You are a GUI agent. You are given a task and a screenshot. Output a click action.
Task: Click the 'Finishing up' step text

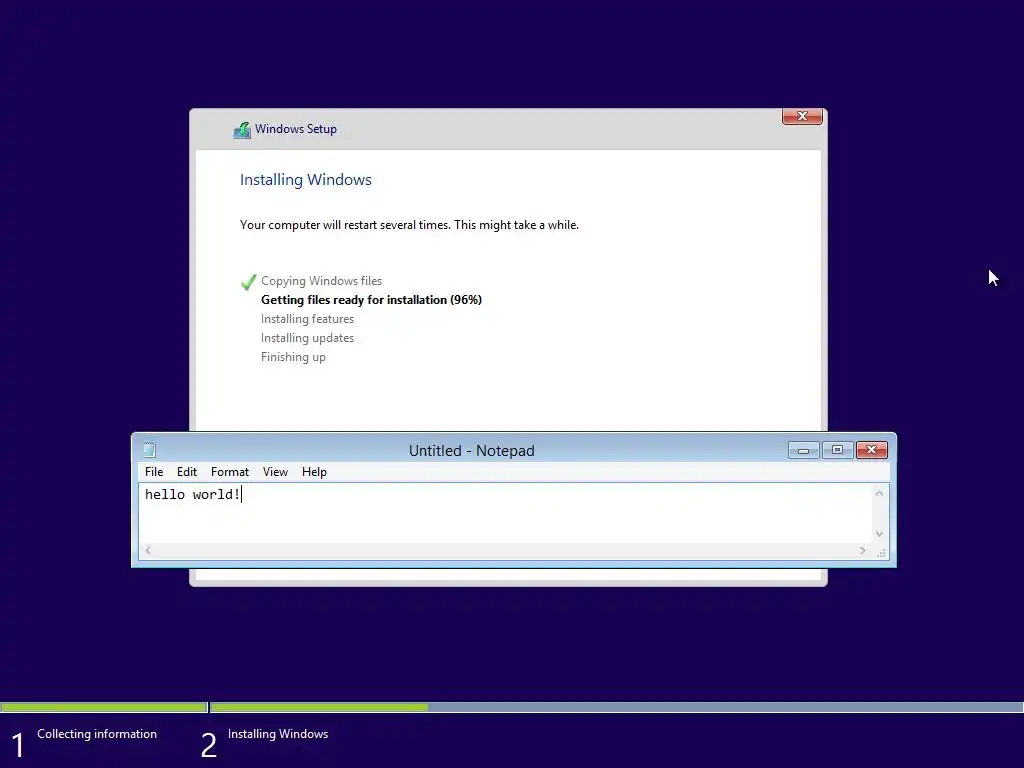click(x=293, y=357)
